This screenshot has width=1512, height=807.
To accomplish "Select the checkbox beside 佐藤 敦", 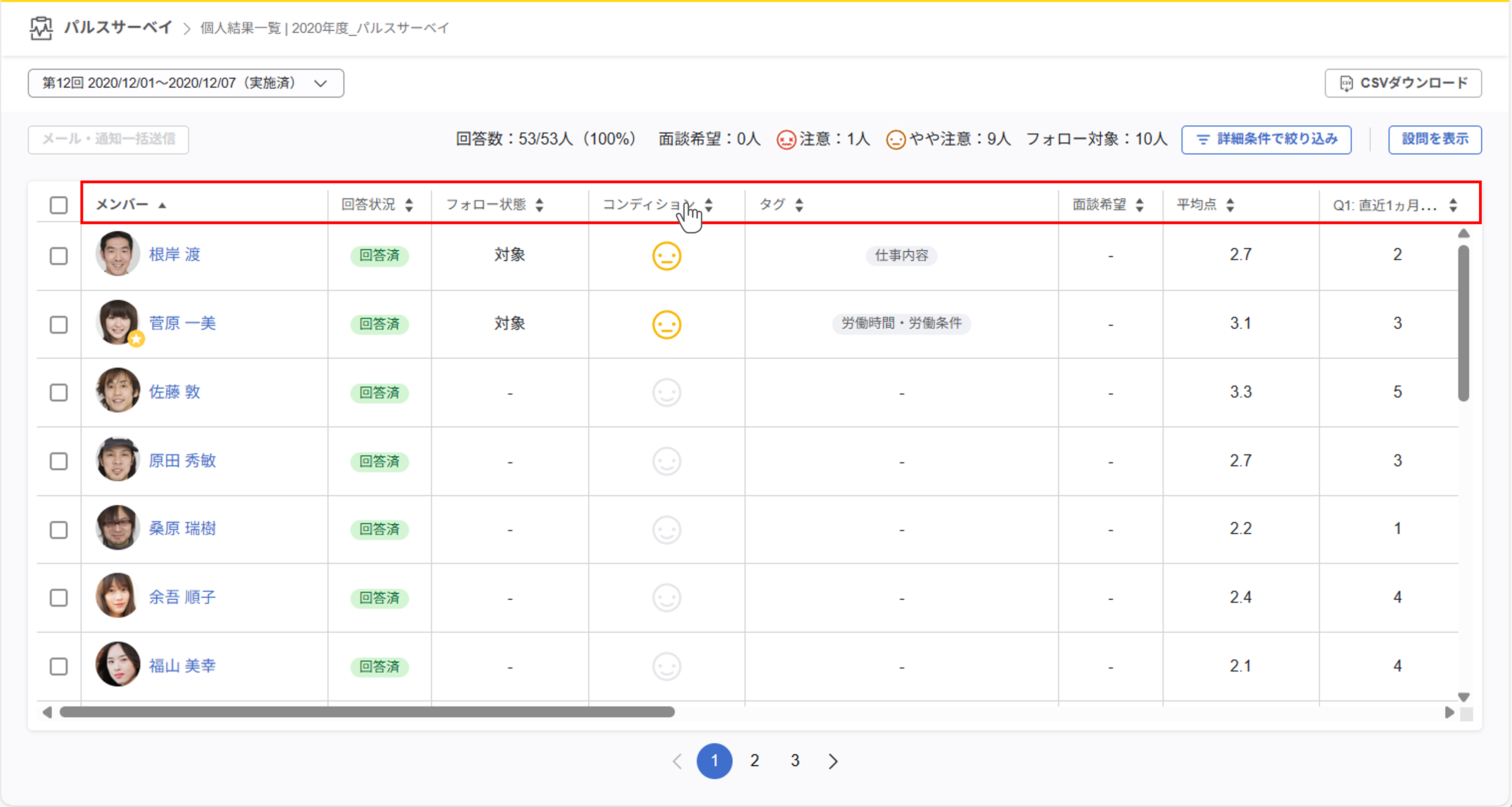I will [x=59, y=392].
